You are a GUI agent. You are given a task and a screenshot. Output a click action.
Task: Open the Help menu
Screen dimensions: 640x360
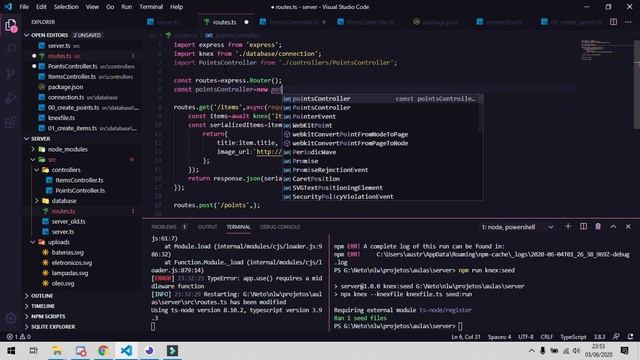tap(176, 7)
